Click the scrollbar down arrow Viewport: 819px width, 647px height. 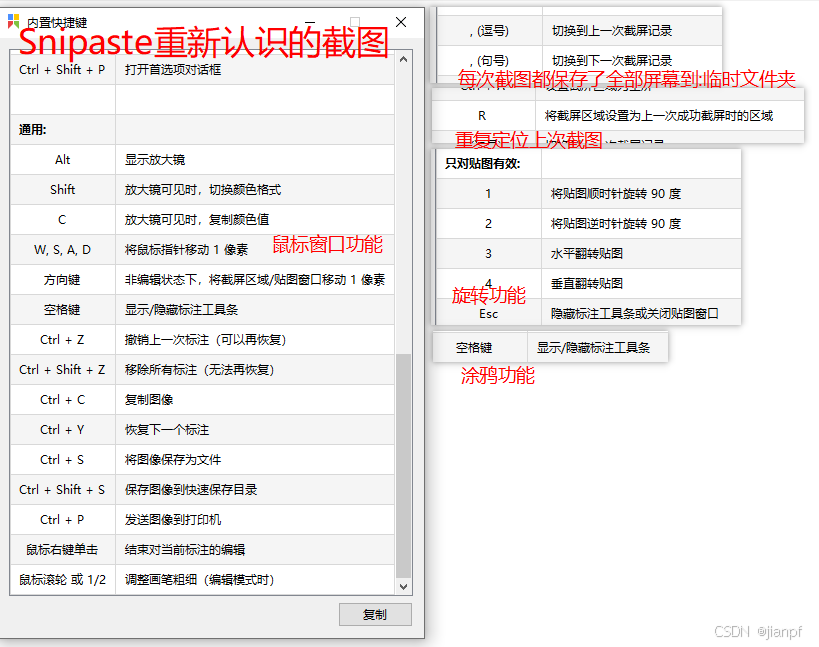(x=403, y=586)
